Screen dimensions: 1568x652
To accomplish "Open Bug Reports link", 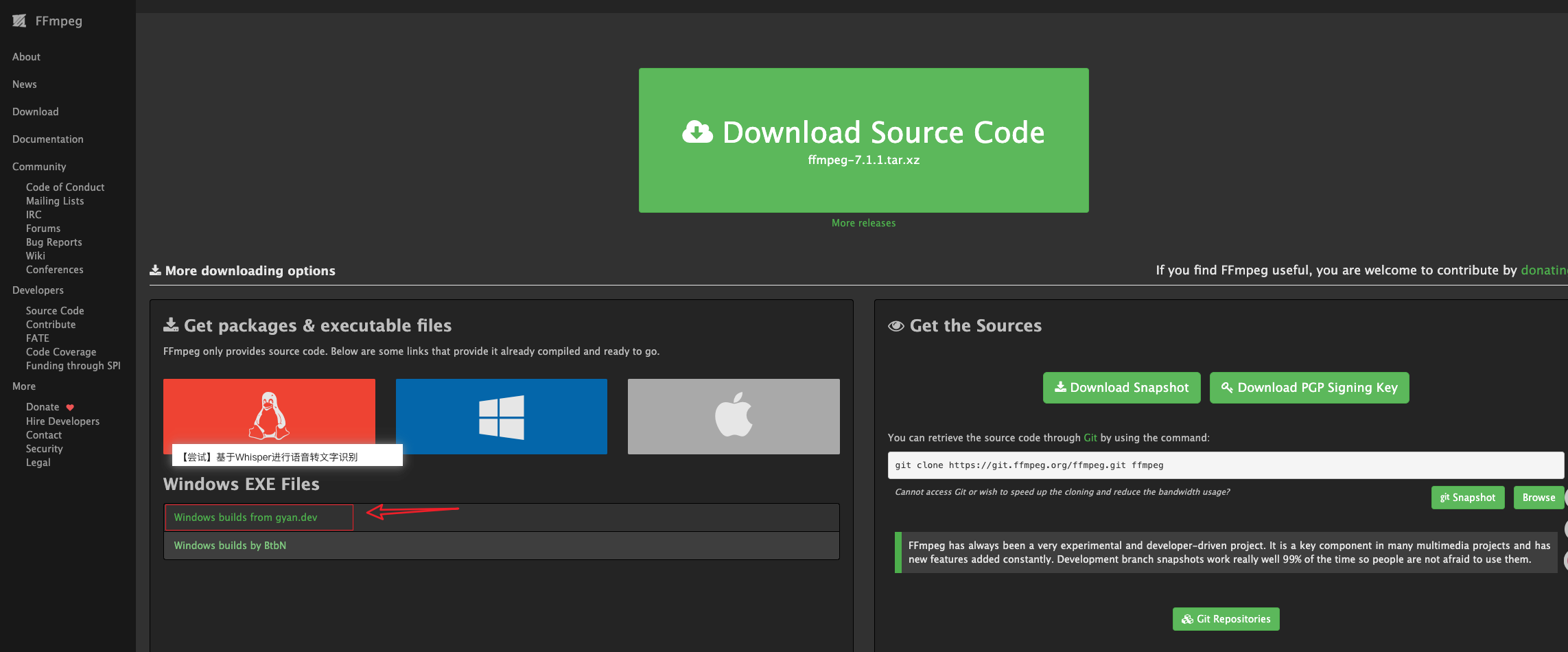I will (x=54, y=242).
